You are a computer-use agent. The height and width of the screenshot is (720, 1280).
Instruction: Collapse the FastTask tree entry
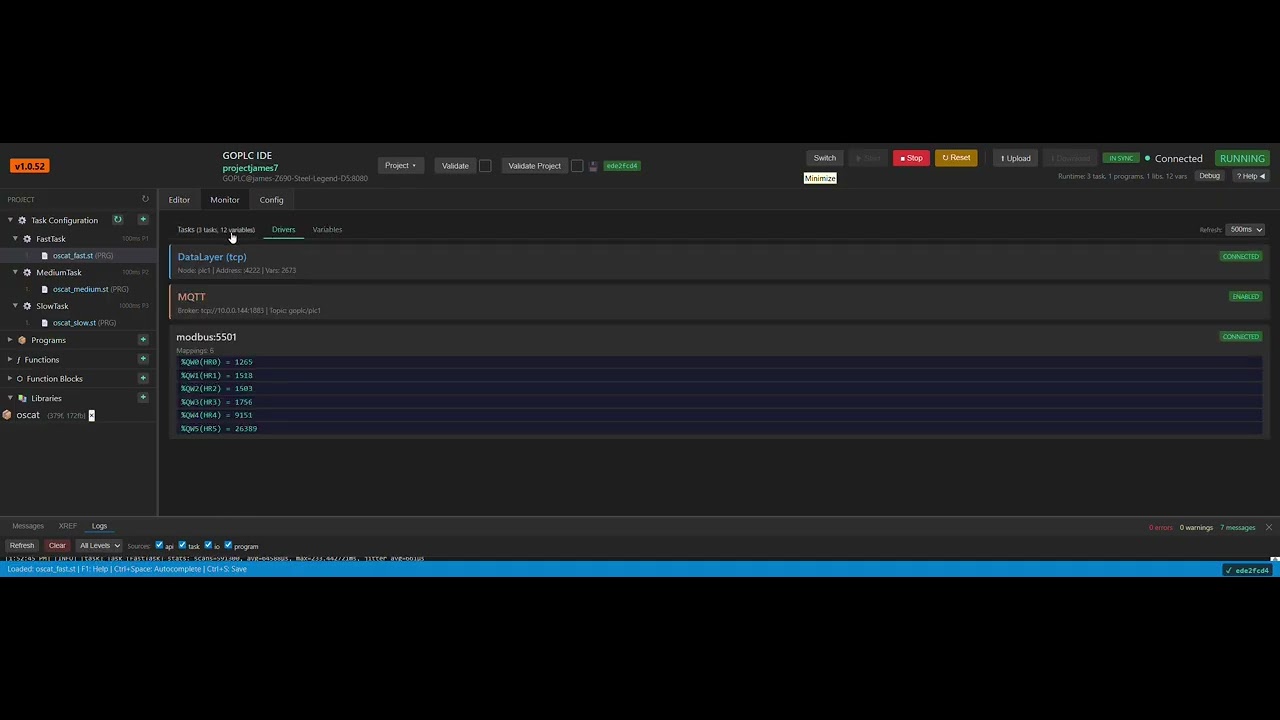[x=14, y=239]
